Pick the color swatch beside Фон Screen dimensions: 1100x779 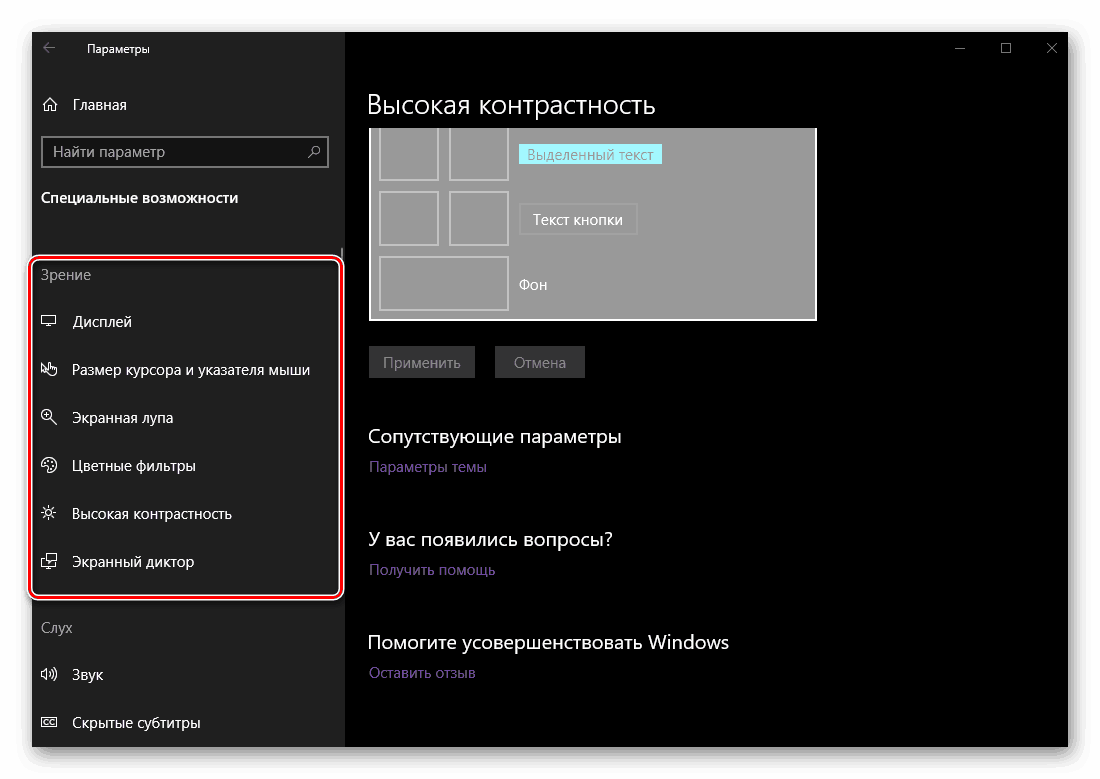[443, 284]
